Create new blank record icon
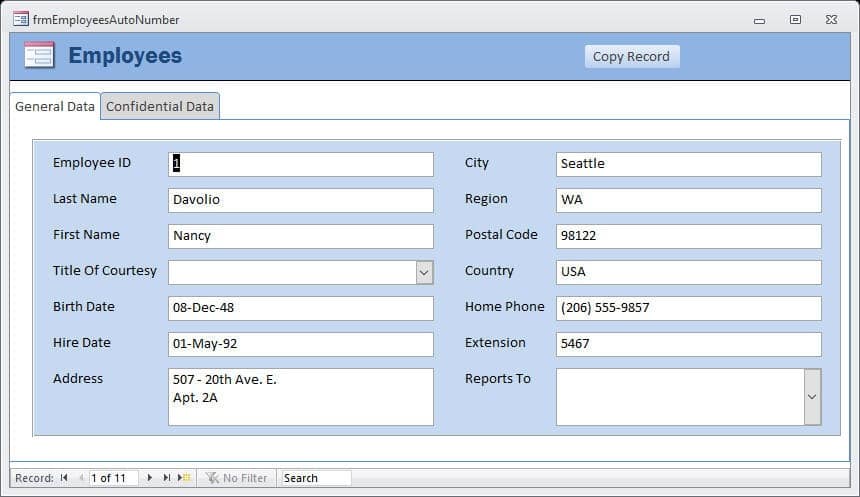860x497 pixels. click(184, 478)
